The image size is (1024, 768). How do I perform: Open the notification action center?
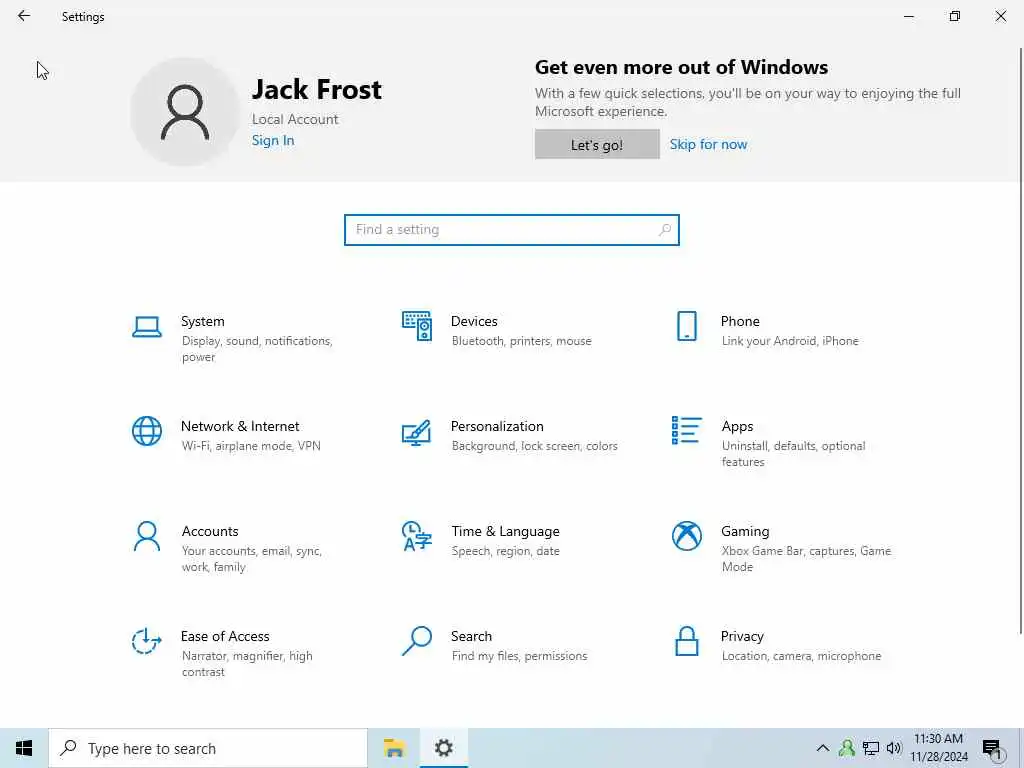click(x=992, y=749)
